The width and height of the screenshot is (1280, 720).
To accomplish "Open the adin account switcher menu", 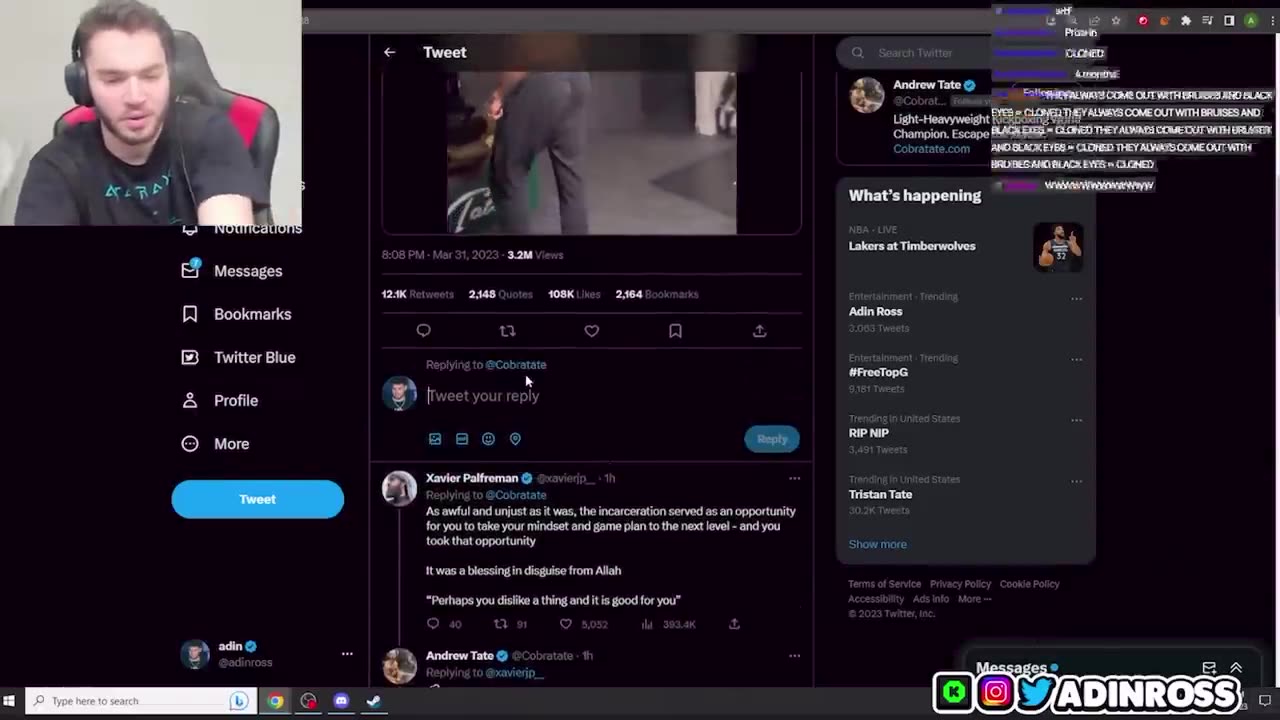I will coord(347,654).
